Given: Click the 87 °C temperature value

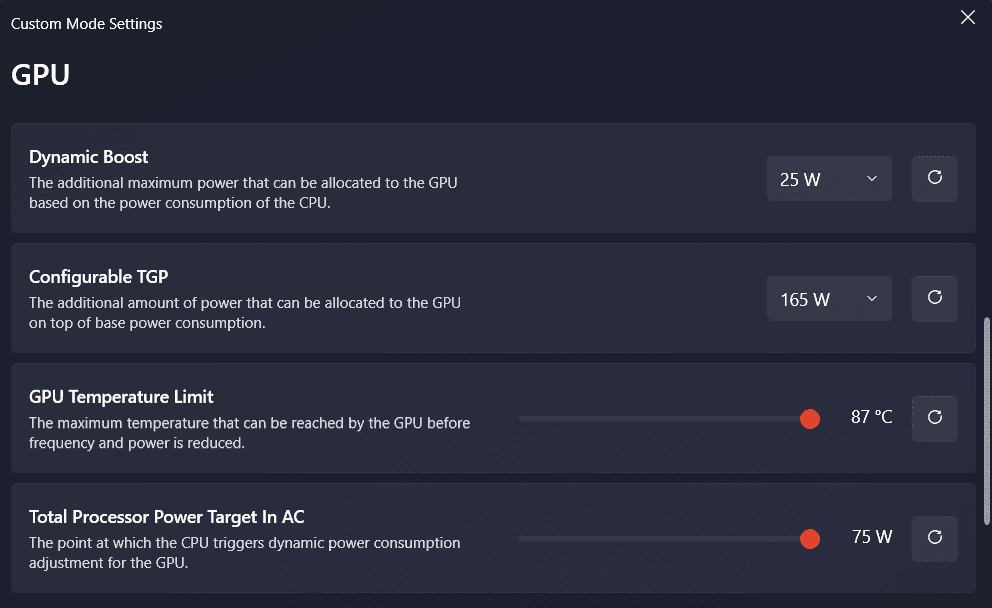Looking at the screenshot, I should tap(871, 417).
